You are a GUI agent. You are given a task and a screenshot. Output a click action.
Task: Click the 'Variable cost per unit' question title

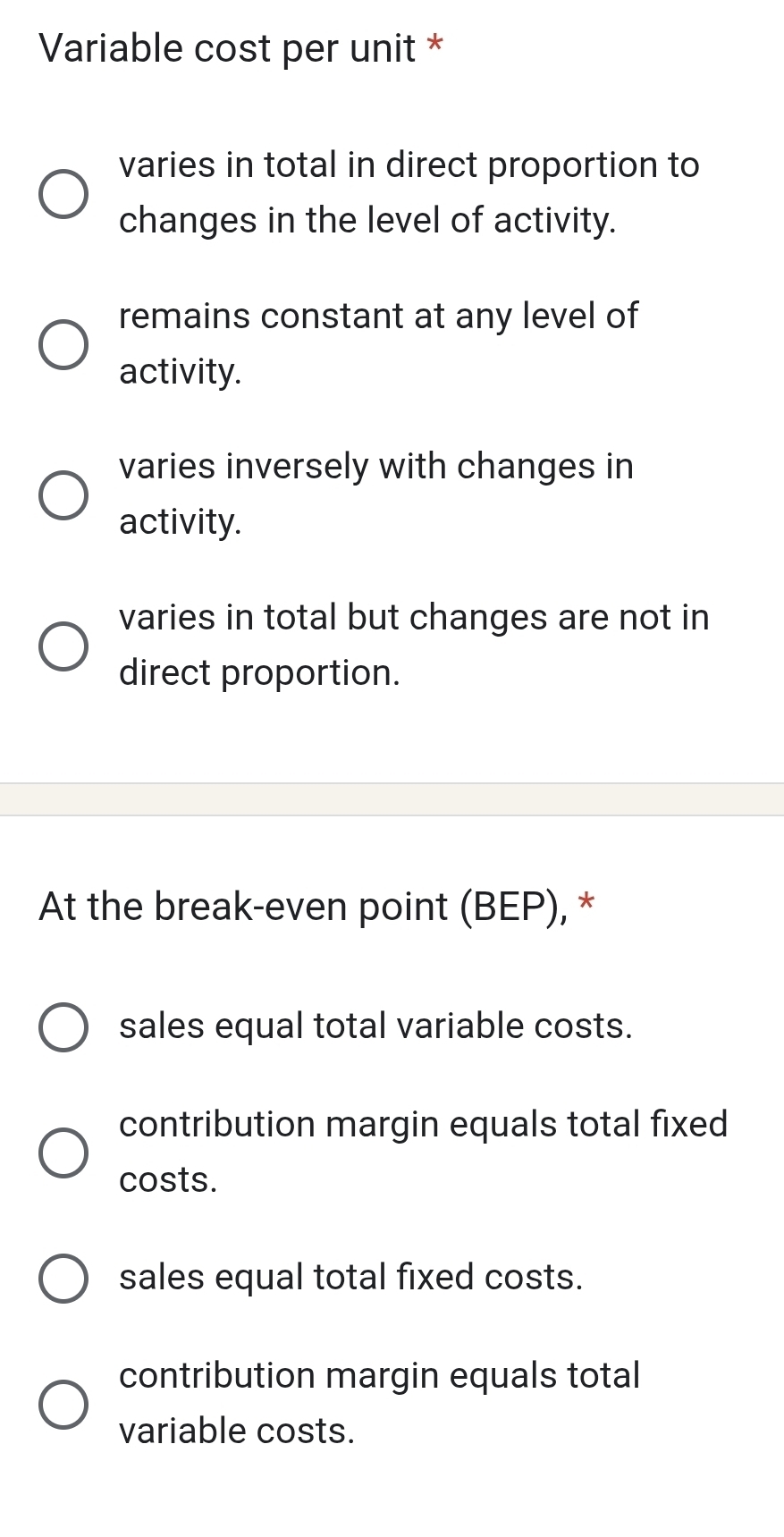tap(228, 49)
